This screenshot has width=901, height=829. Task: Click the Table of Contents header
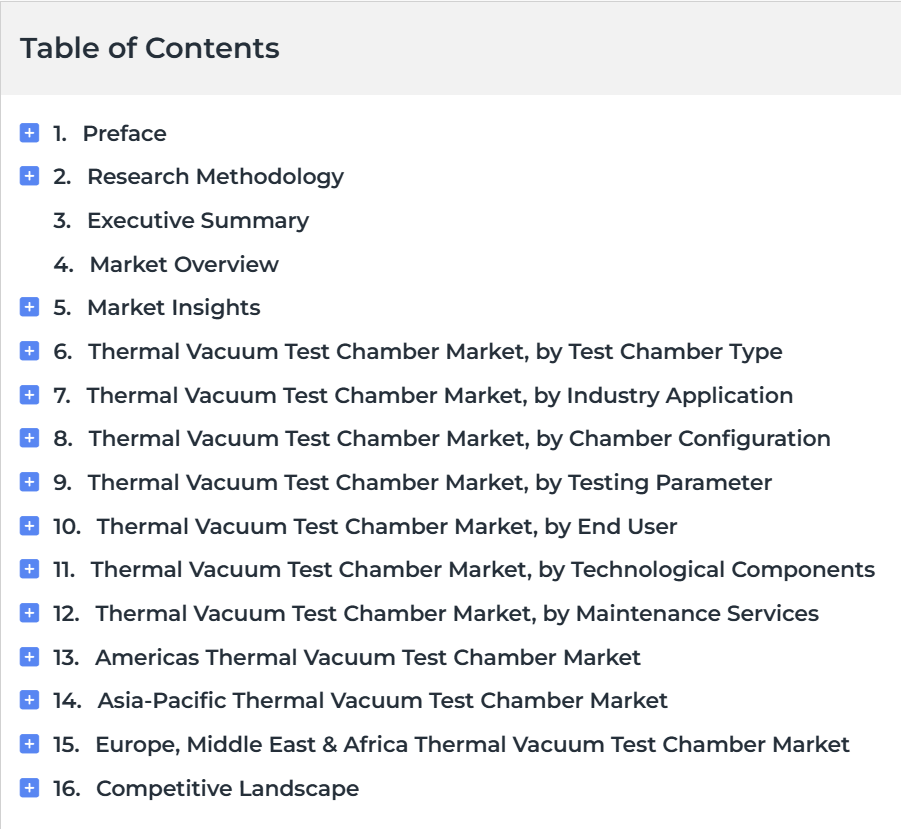149,48
